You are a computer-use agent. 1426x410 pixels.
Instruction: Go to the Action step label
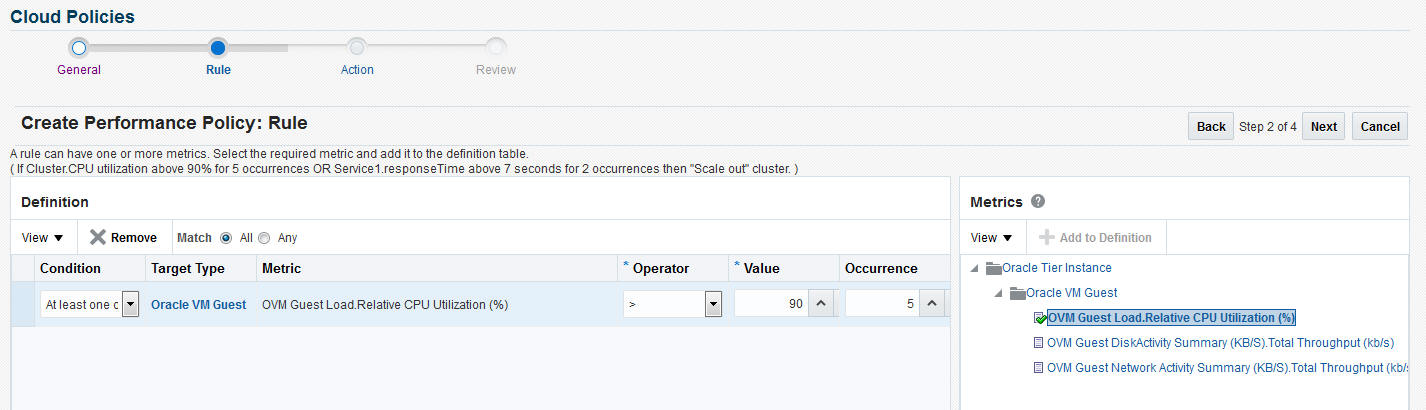[x=357, y=70]
